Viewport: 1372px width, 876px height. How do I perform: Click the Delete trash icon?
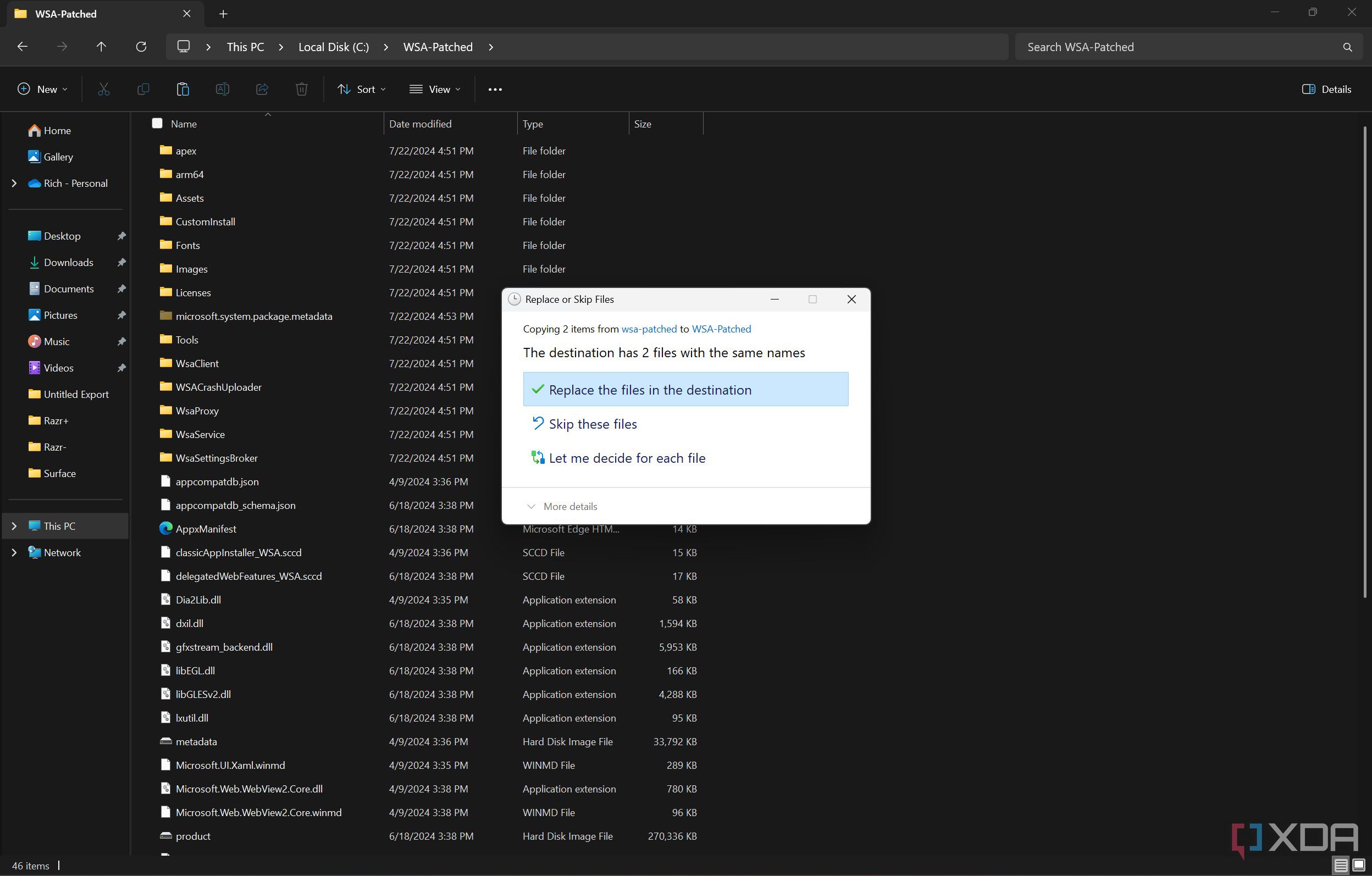pos(301,89)
